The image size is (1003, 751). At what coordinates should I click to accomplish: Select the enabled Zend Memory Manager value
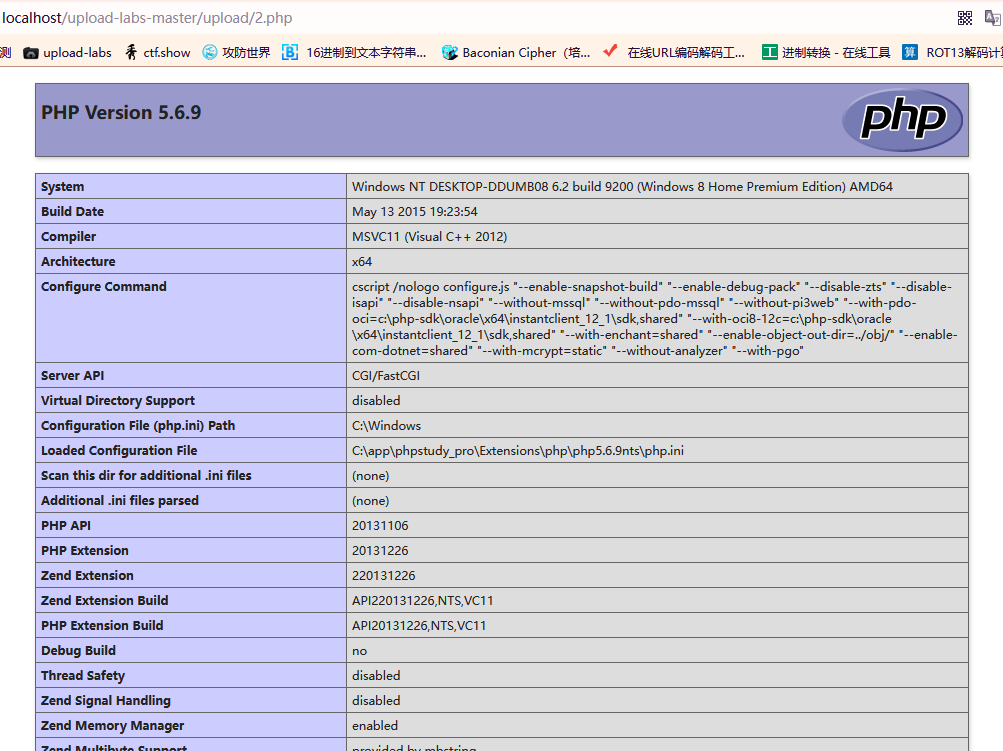point(375,725)
